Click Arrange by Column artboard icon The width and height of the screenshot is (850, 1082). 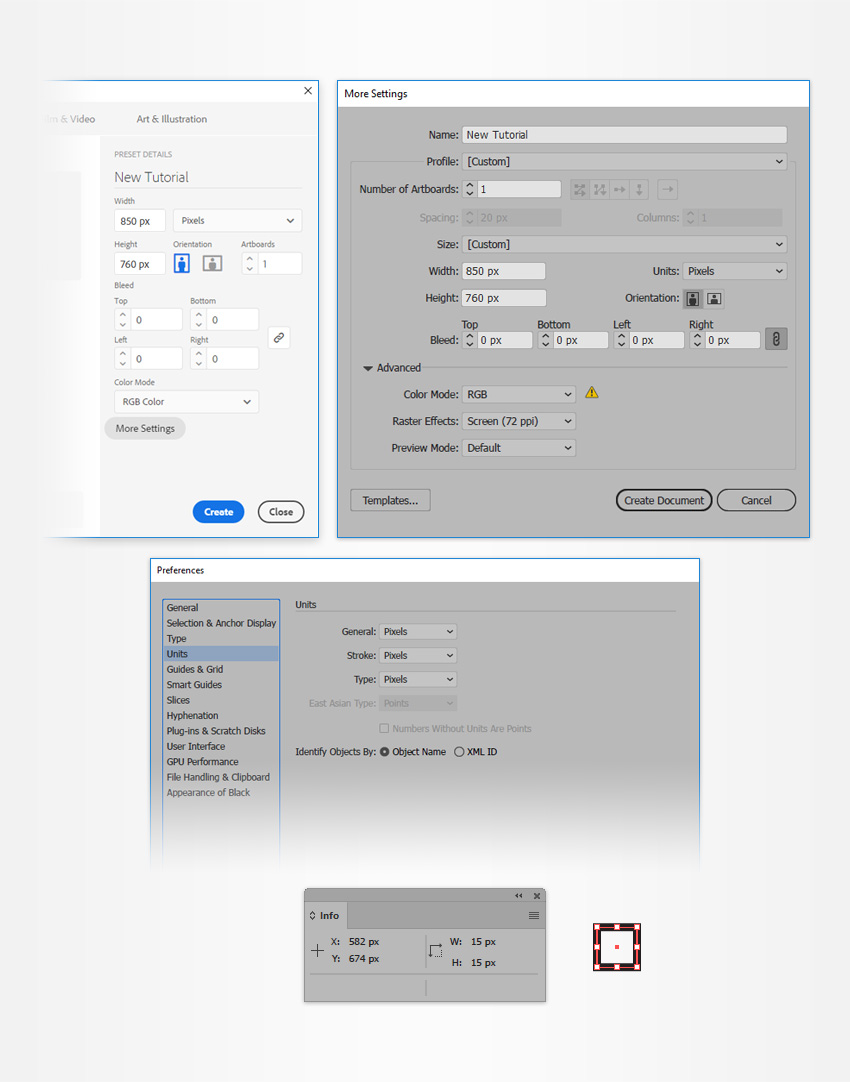click(x=639, y=190)
